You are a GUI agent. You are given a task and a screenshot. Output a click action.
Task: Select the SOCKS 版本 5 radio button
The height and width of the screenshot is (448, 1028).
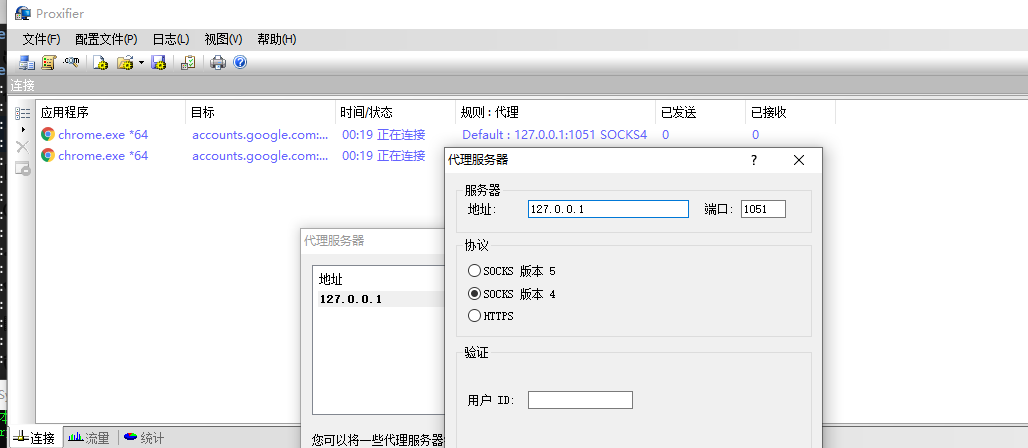click(474, 271)
